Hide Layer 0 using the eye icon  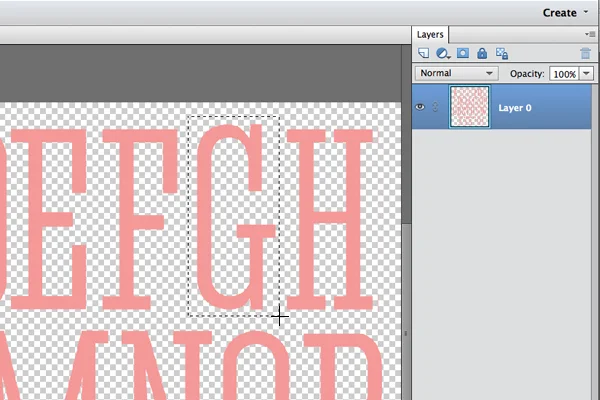coord(420,107)
